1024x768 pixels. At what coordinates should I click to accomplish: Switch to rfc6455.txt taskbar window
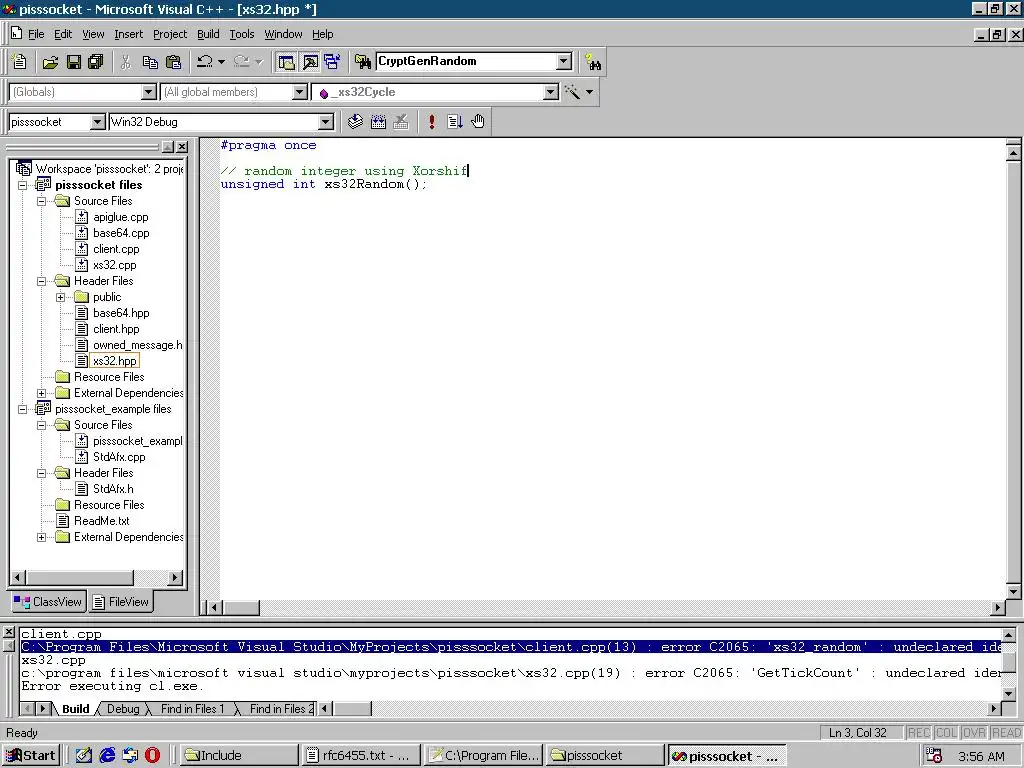pos(359,756)
